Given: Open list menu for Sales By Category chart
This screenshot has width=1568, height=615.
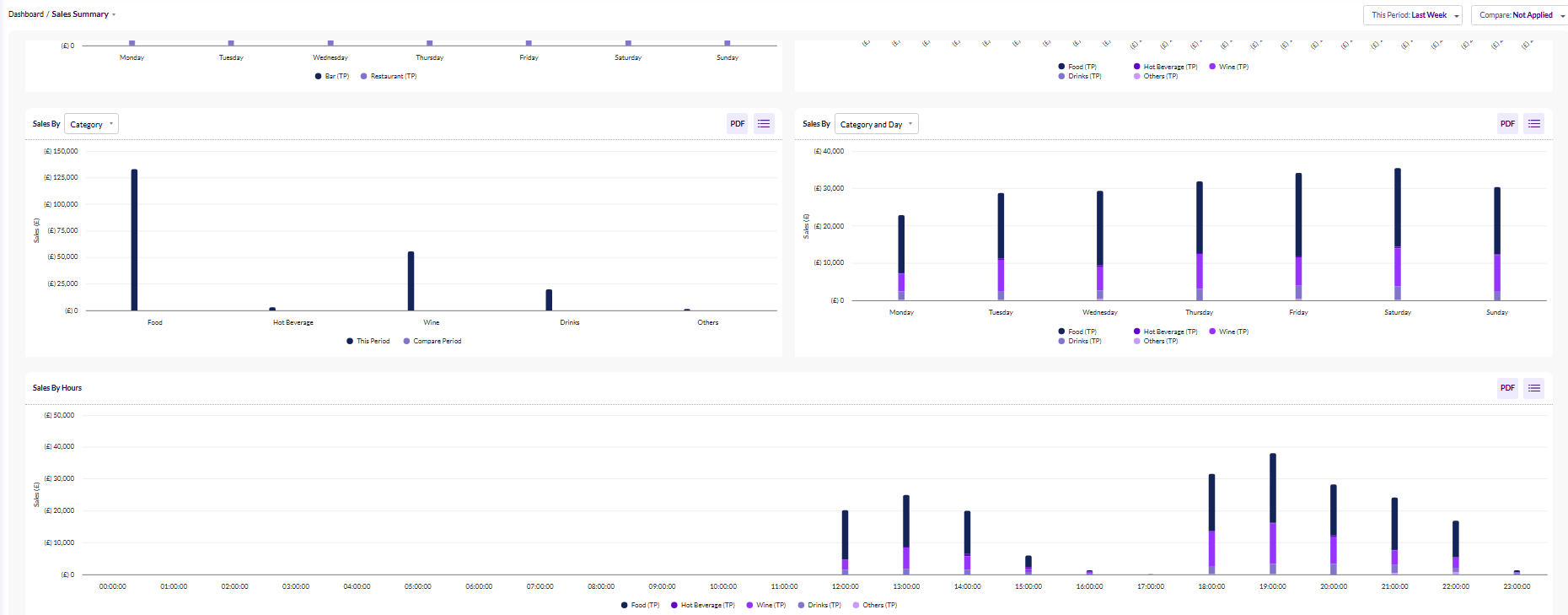Looking at the screenshot, I should coord(764,124).
